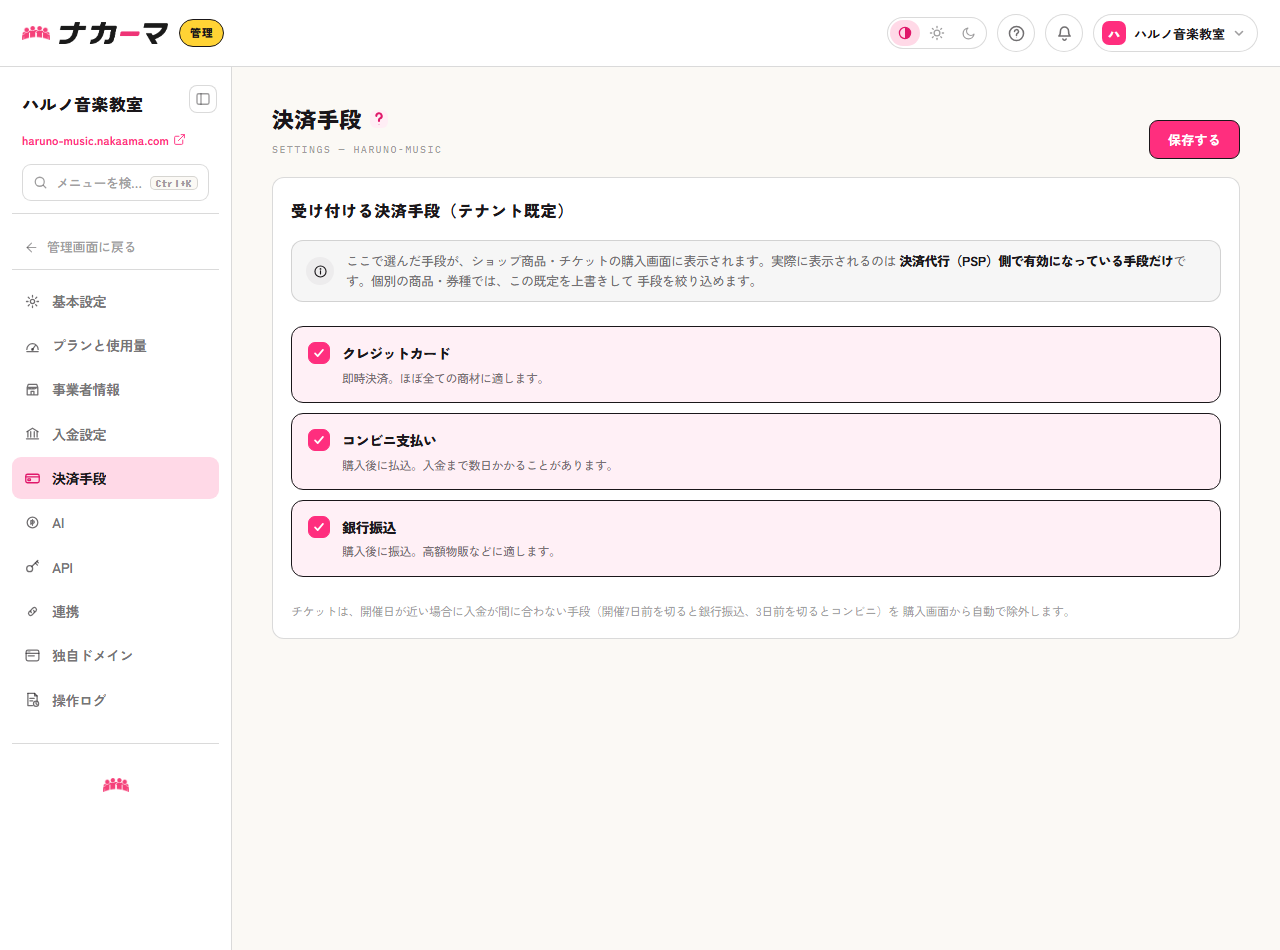This screenshot has height=950, width=1280.
Task: Click the pink people logo at the sidebar bottom
Action: [x=116, y=785]
